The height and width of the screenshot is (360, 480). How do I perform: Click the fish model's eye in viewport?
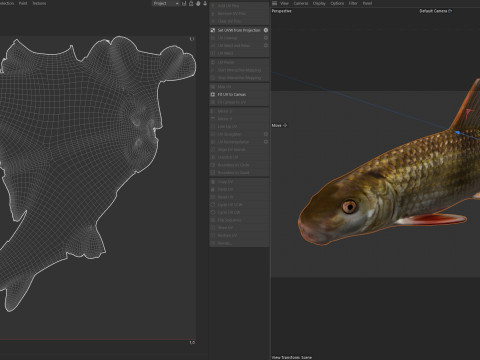click(x=349, y=207)
